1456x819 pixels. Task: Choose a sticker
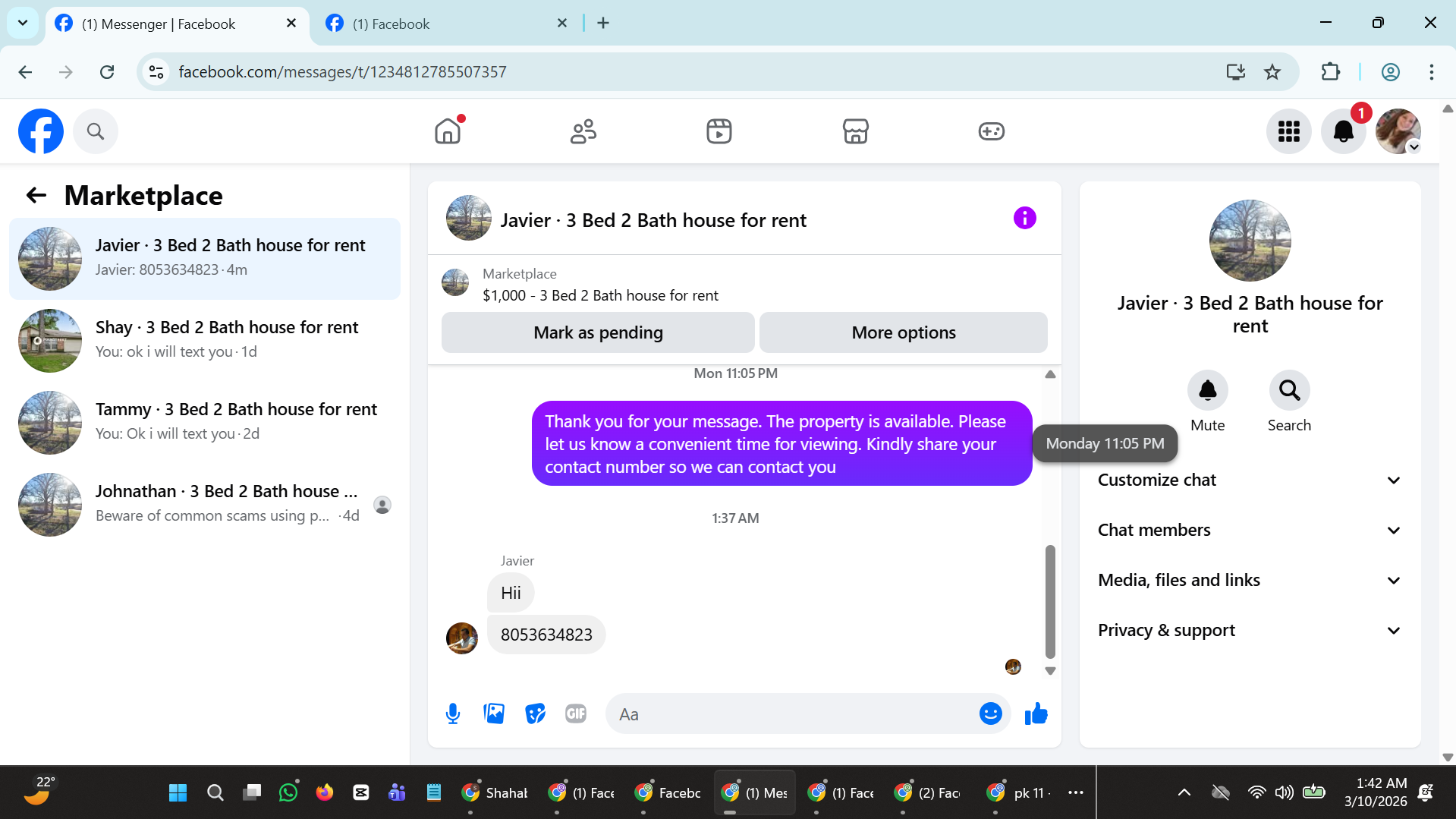coord(535,713)
